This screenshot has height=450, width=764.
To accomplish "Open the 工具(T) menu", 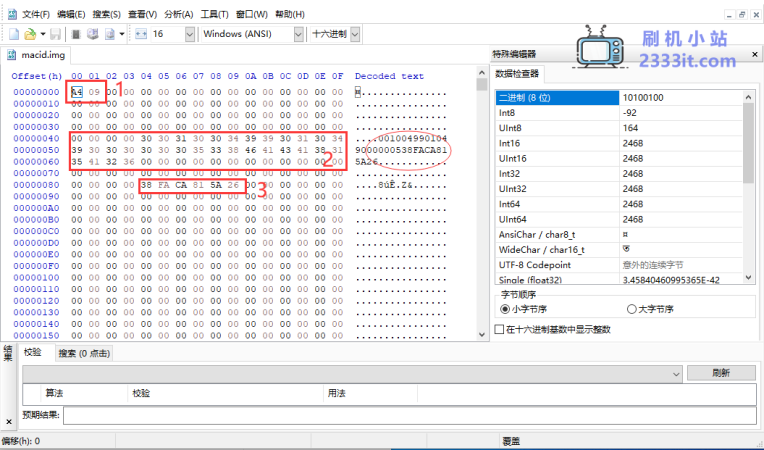I will point(214,14).
